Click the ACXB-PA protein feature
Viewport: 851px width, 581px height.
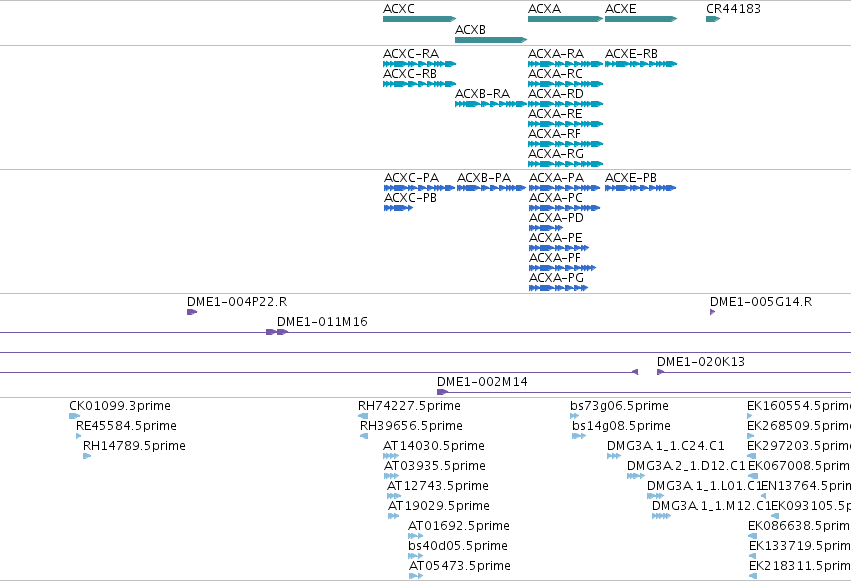click(492, 188)
